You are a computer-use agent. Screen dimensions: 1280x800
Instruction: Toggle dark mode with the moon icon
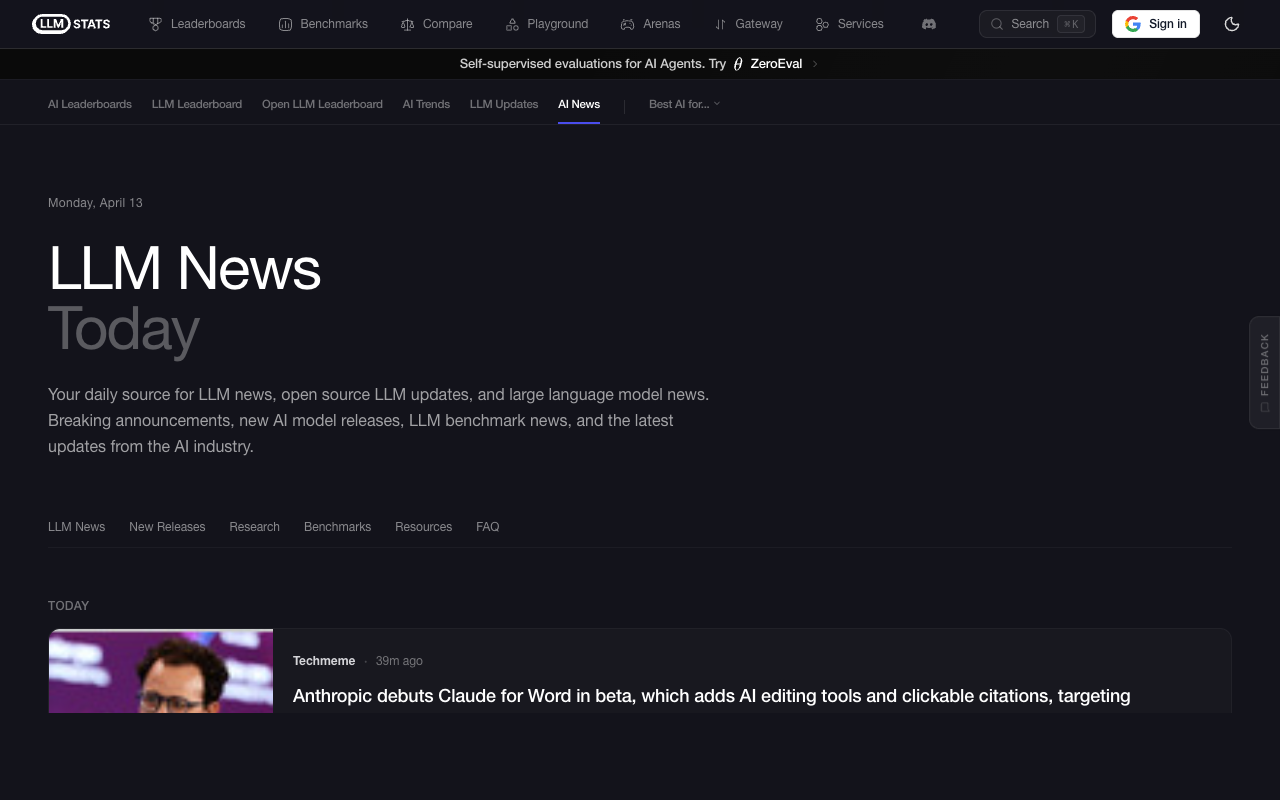(1232, 24)
